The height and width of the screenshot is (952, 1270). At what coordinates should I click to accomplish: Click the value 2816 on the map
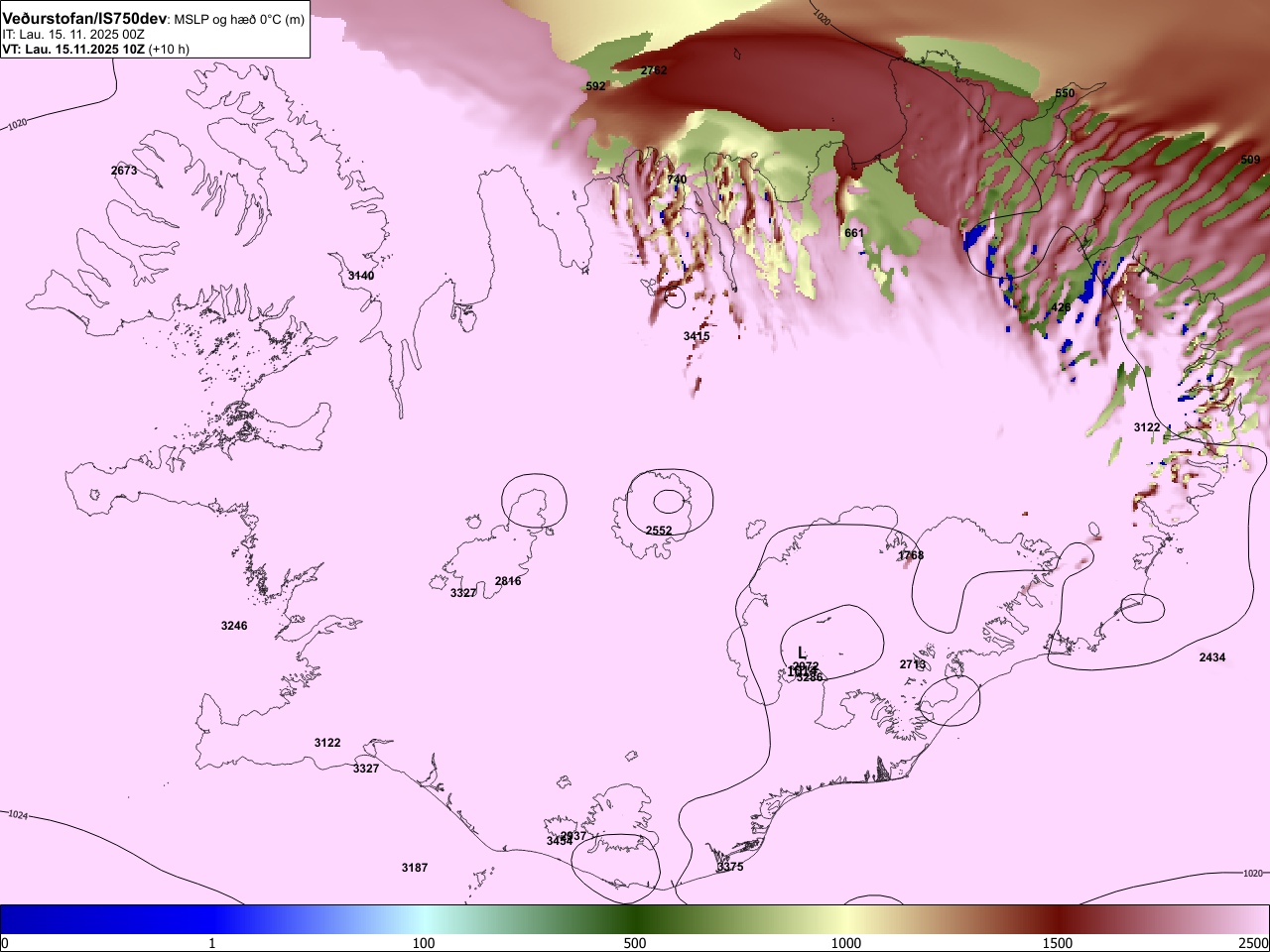click(x=508, y=581)
